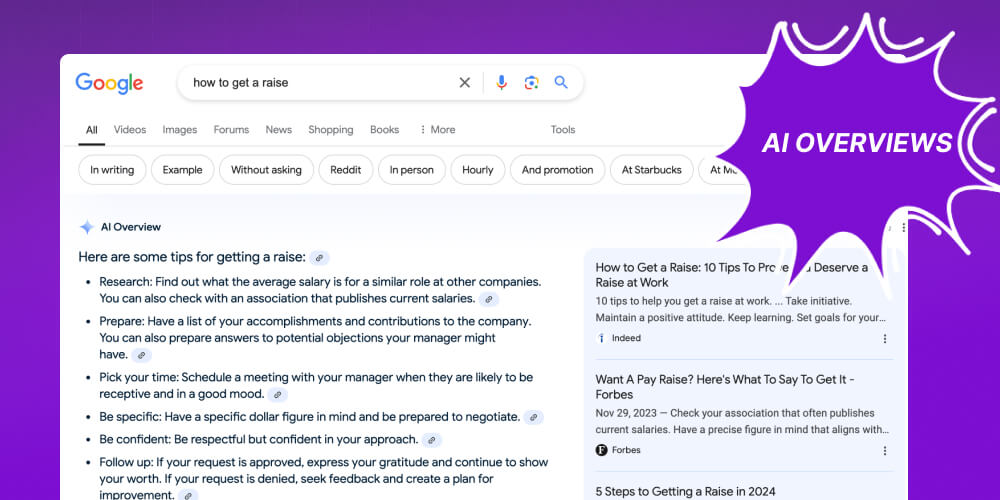This screenshot has height=500, width=1000.
Task: Click the 'Be confident' tip text
Action: click(x=258, y=439)
